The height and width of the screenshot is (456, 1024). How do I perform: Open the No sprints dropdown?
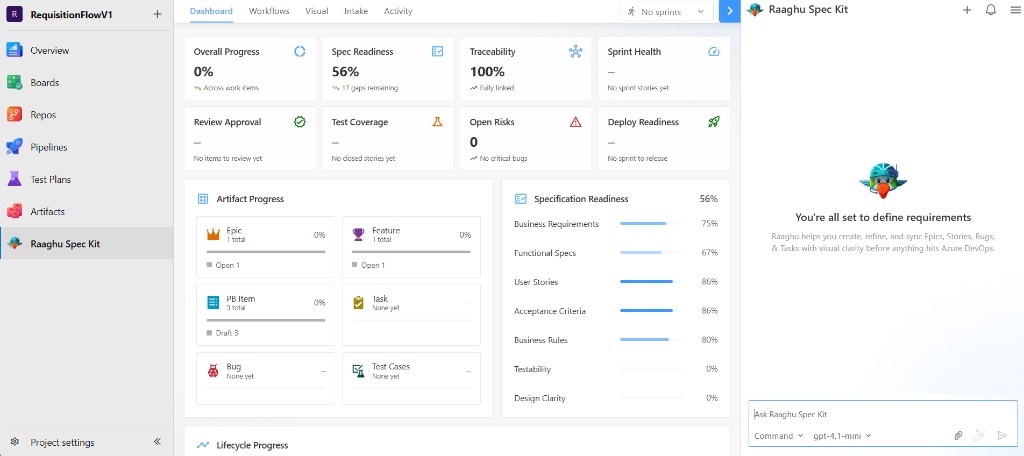[665, 12]
